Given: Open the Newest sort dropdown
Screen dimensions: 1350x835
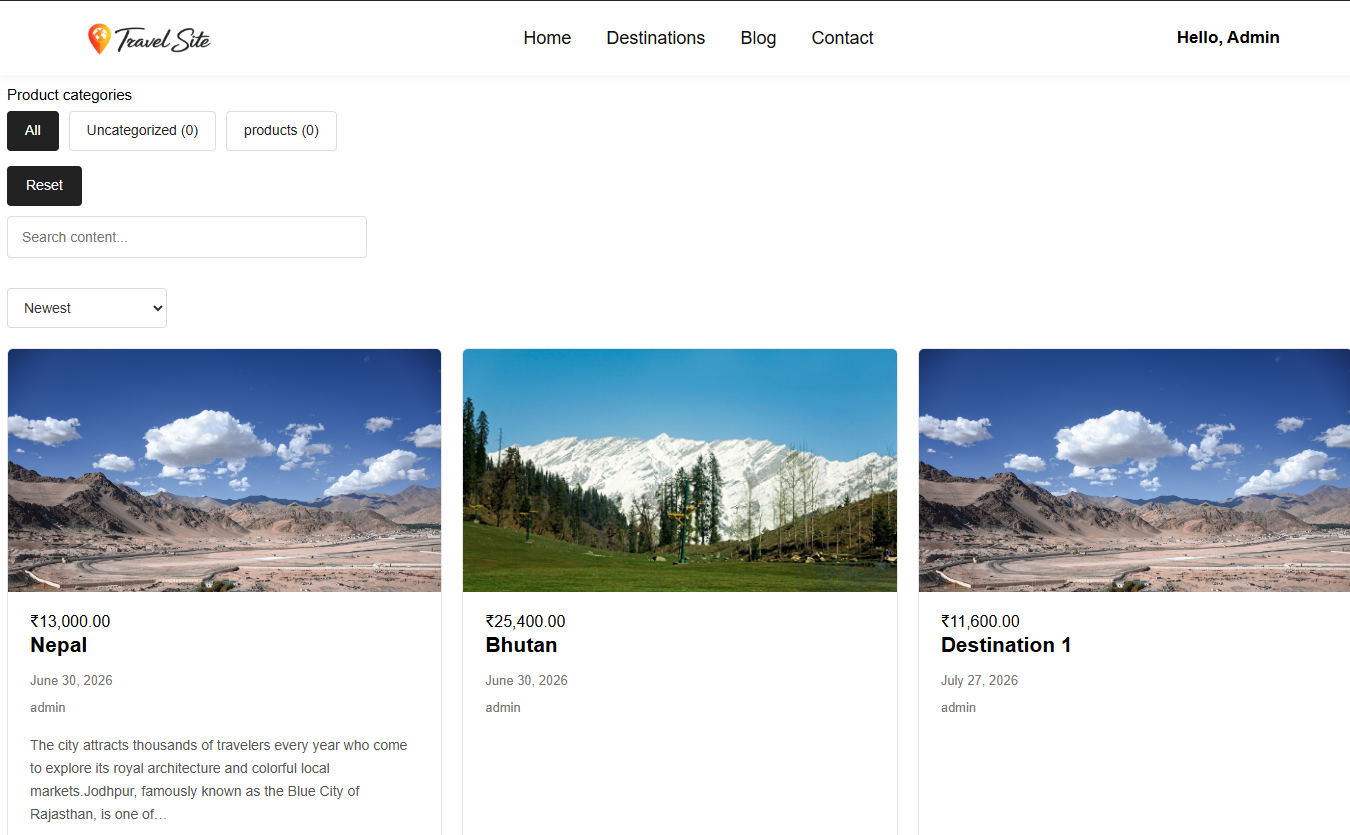Looking at the screenshot, I should point(87,308).
